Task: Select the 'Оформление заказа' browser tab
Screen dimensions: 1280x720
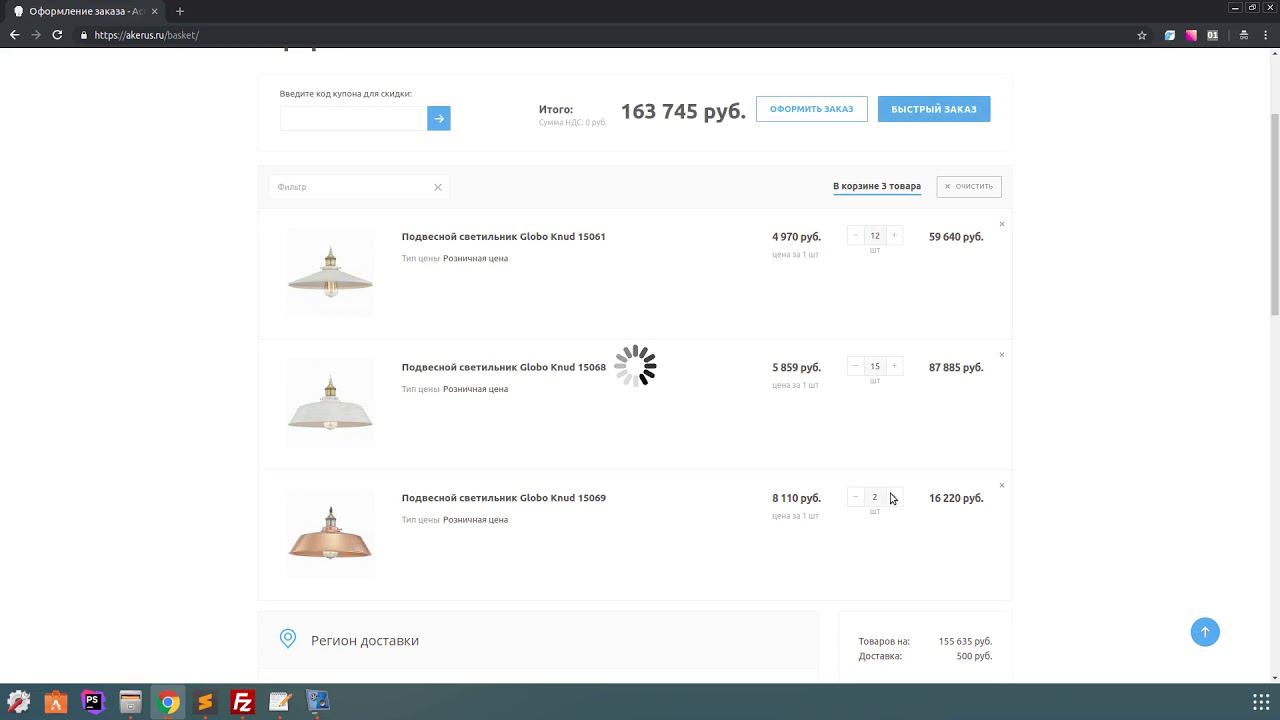Action: [85, 11]
